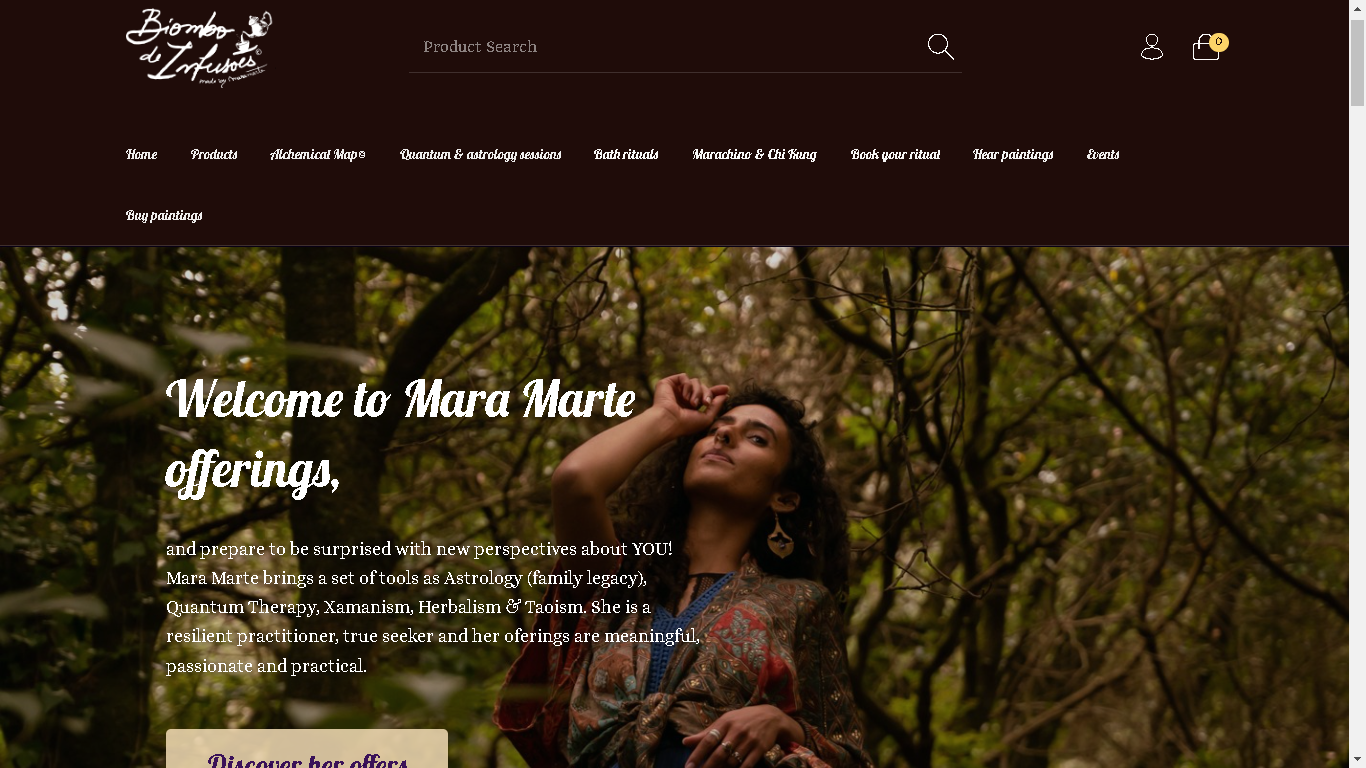Open the user account icon
The height and width of the screenshot is (768, 1366).
(1152, 47)
